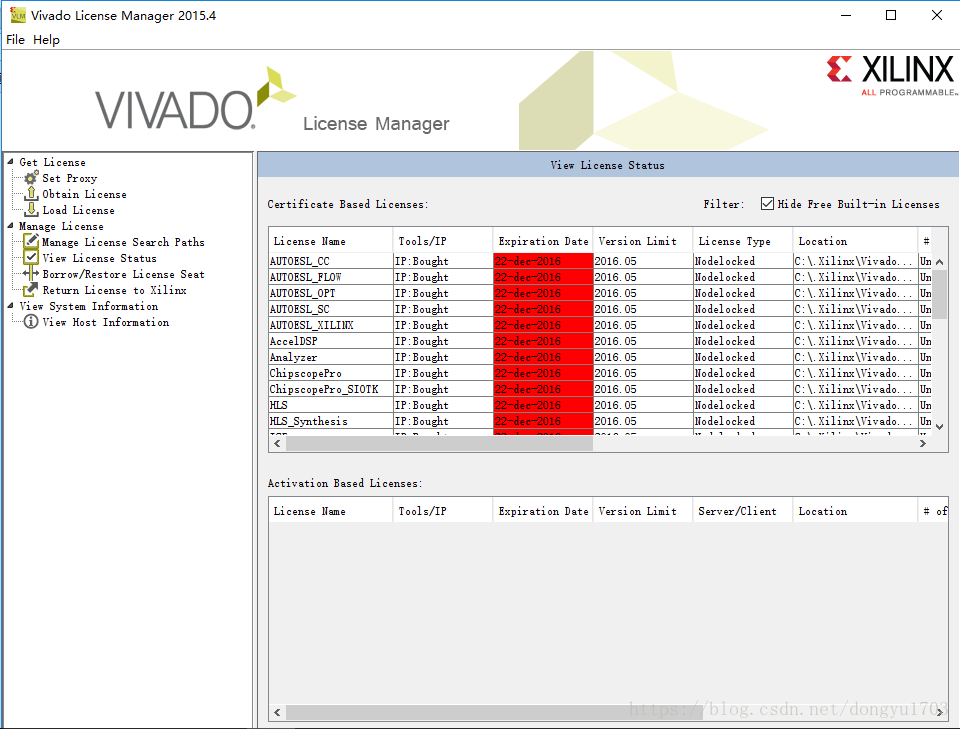Click the certificate table vertical scrollbar thumb
960x729 pixels.
pyautogui.click(x=940, y=294)
